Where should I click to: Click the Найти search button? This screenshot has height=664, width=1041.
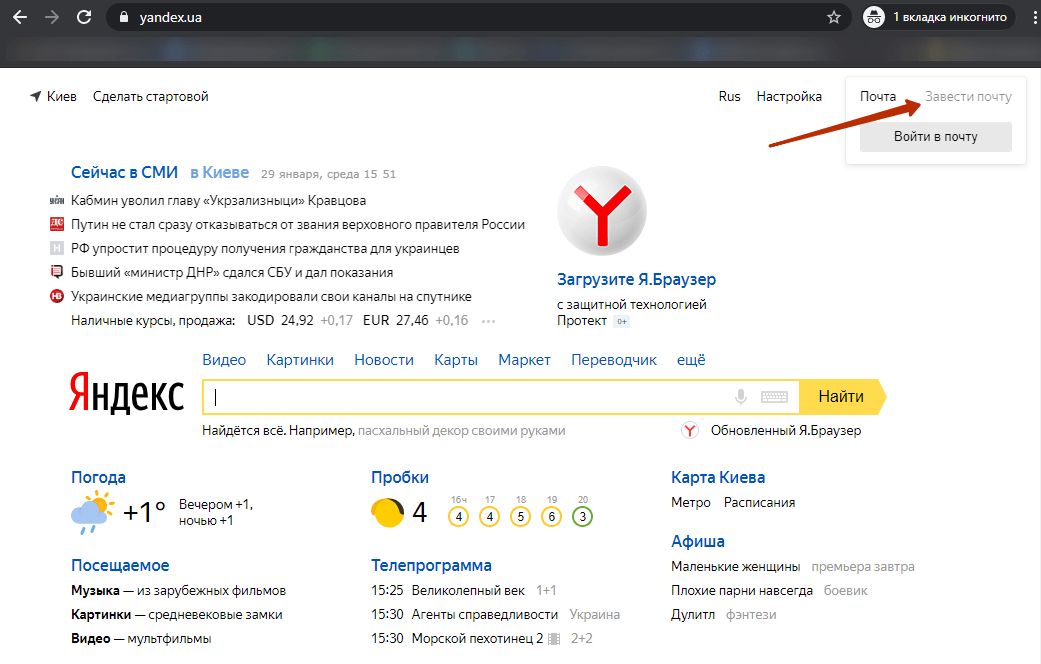pyautogui.click(x=841, y=397)
